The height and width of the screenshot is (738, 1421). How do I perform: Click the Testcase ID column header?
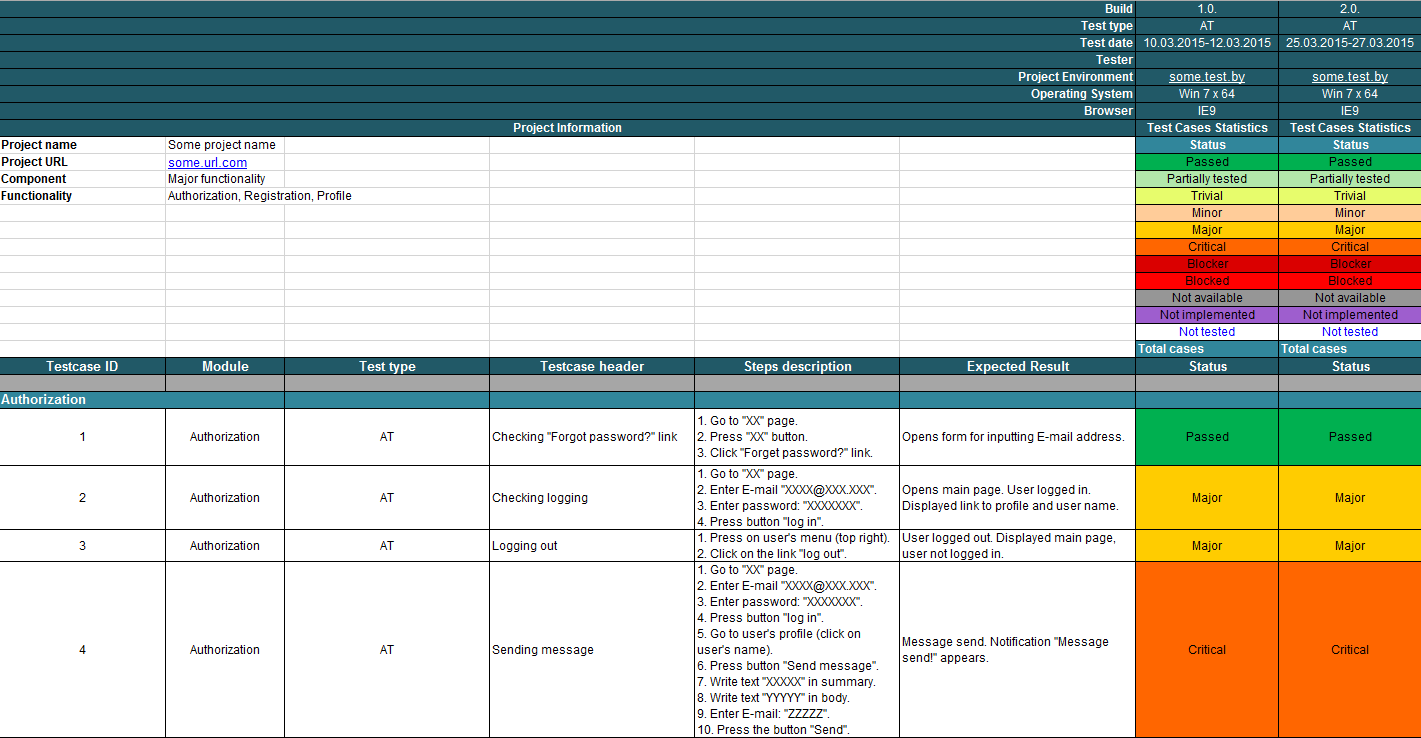83,366
